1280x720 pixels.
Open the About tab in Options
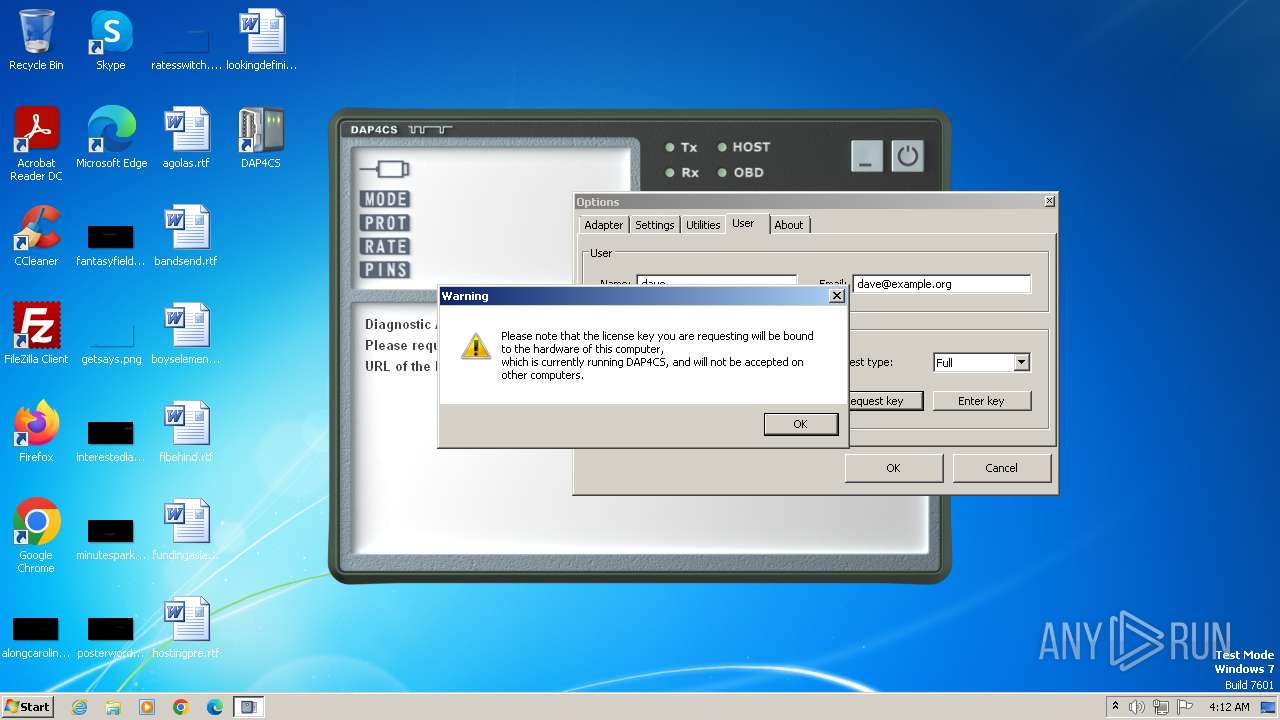(789, 225)
